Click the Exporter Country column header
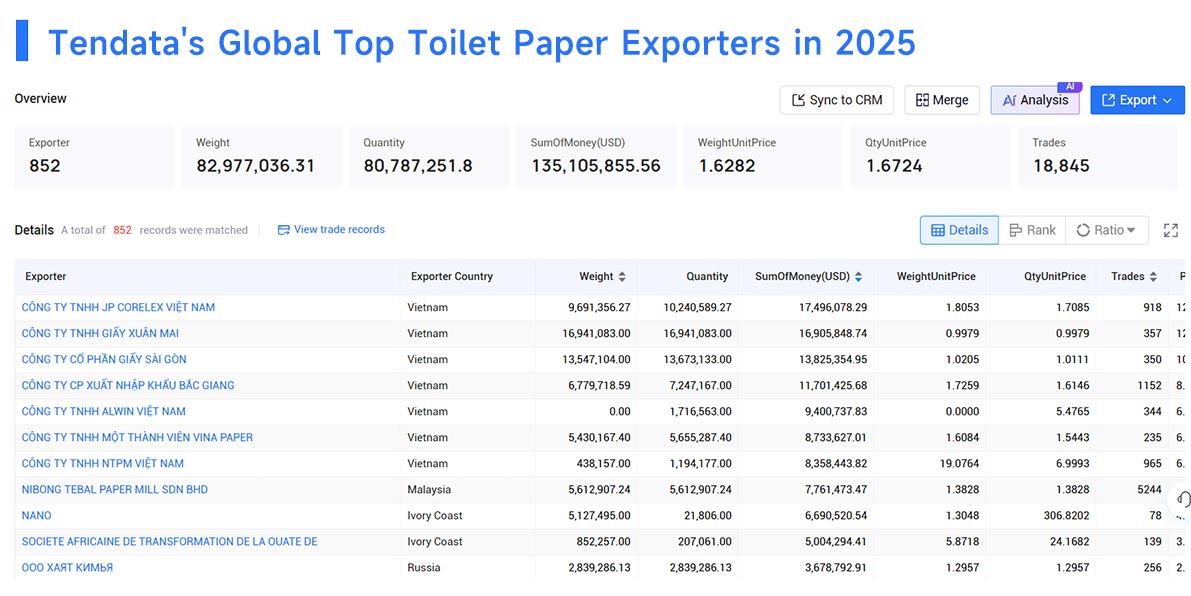The width and height of the screenshot is (1191, 596). [452, 276]
